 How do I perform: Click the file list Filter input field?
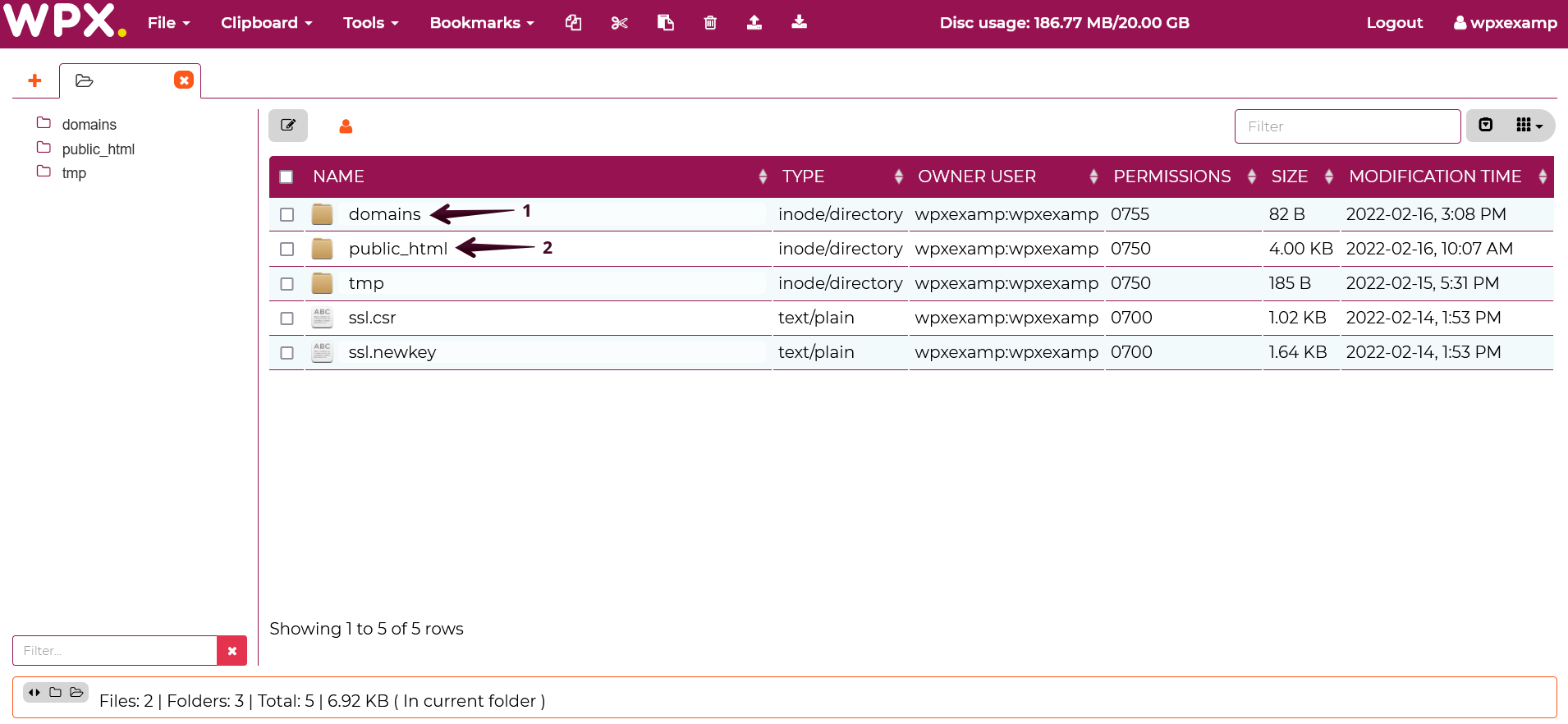(x=1347, y=126)
